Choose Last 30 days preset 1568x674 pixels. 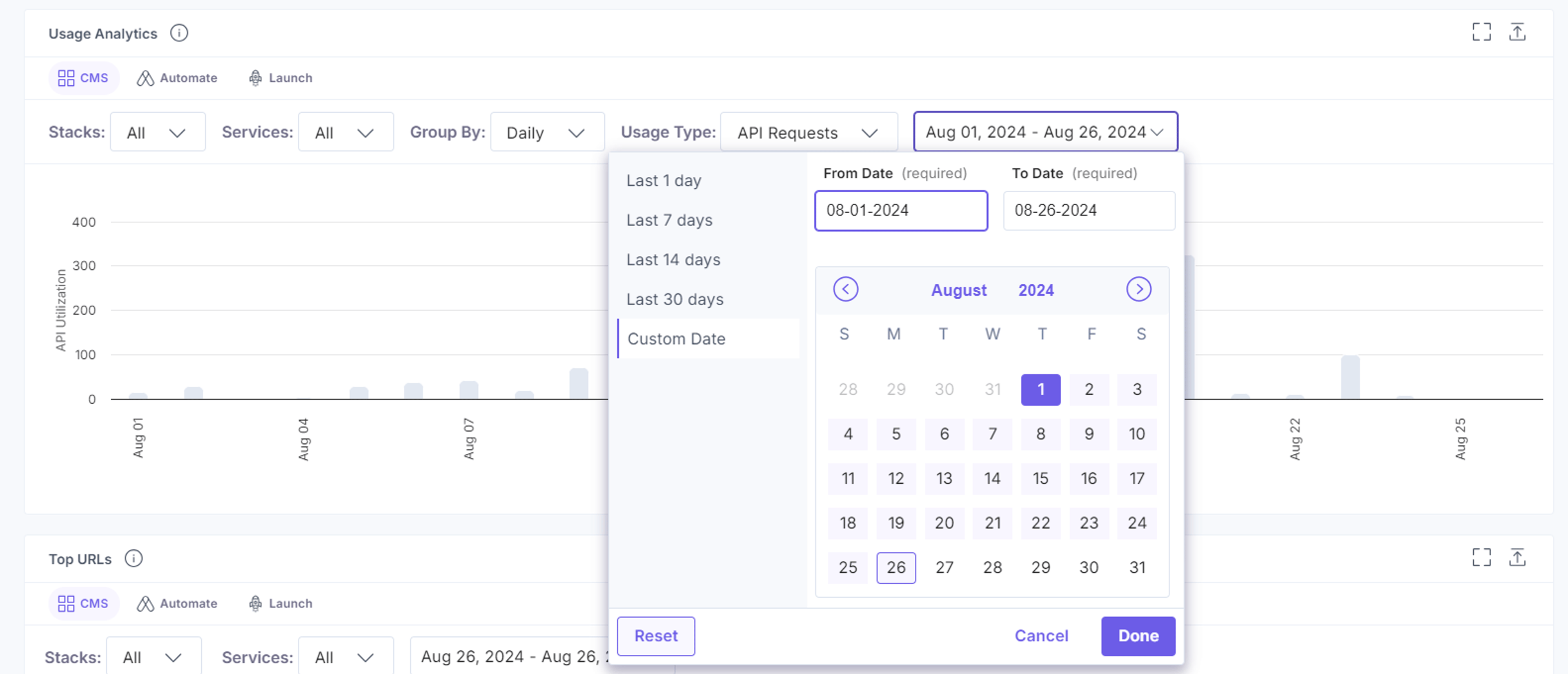(708, 299)
